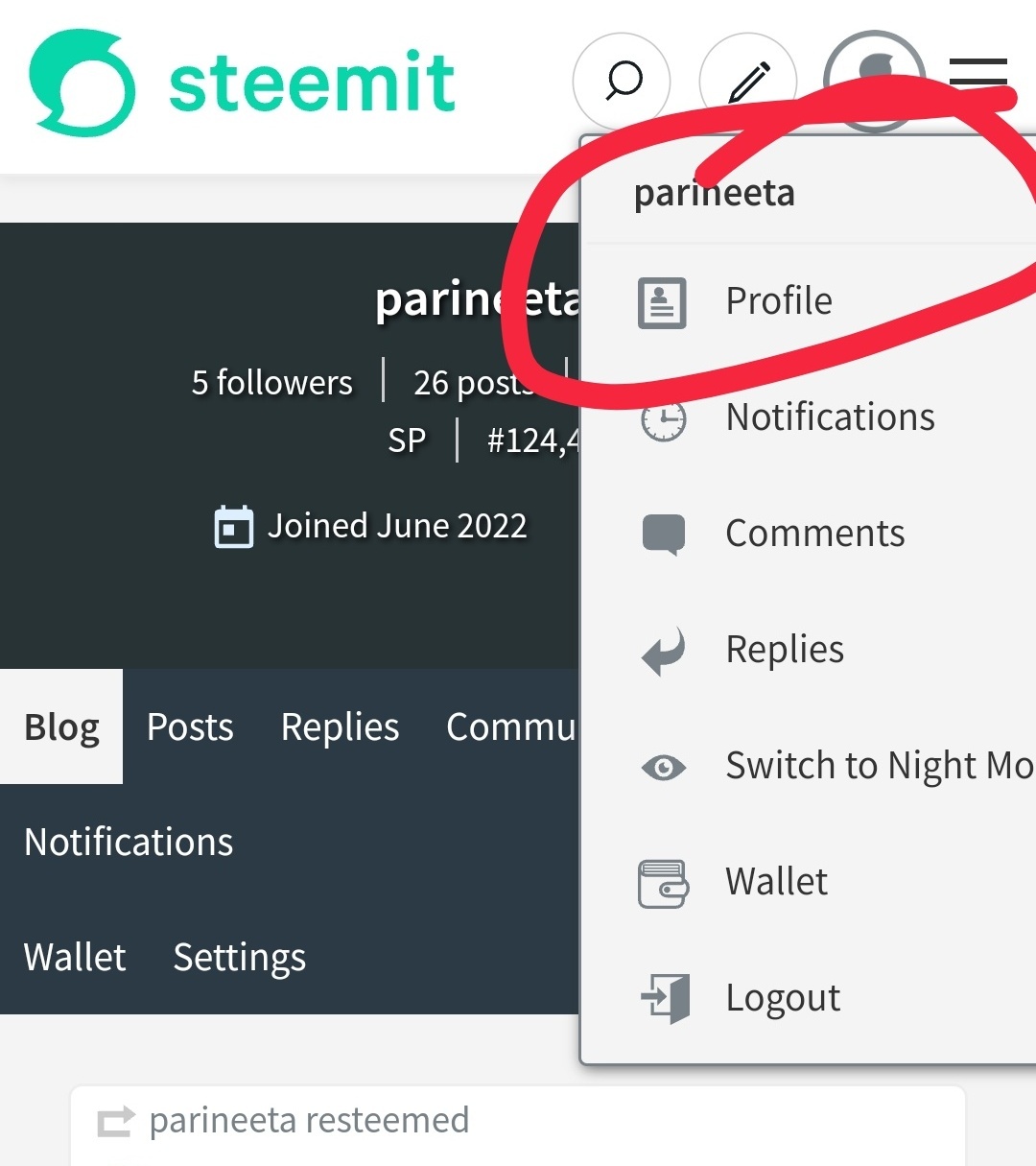Click the pencil compose post icon

click(x=748, y=82)
